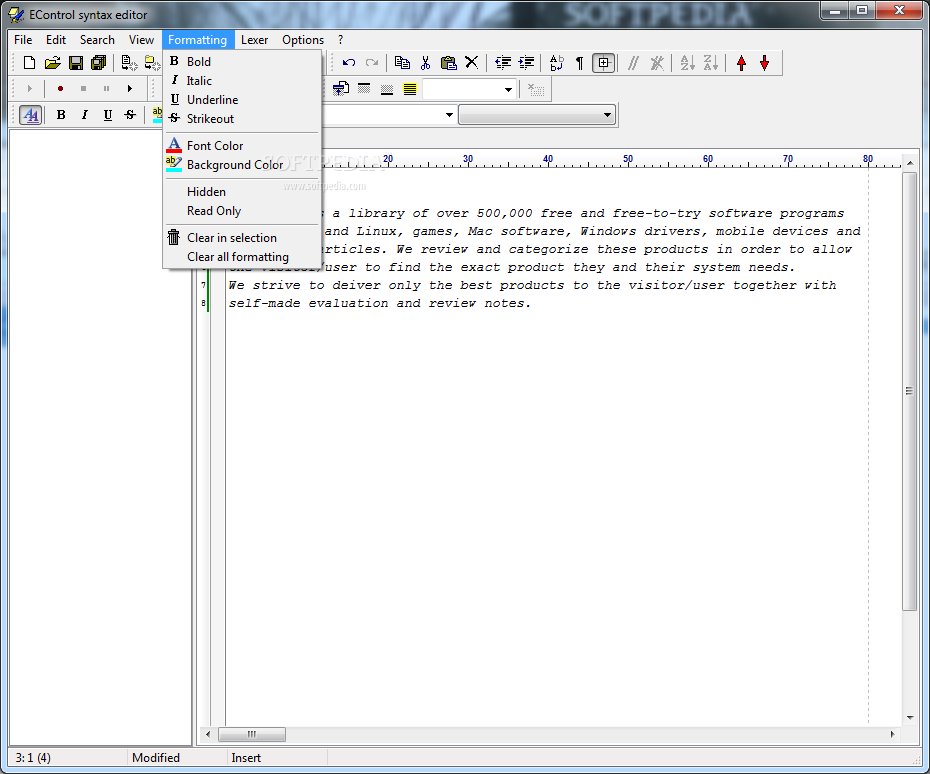Click the Indent block icon

click(525, 62)
